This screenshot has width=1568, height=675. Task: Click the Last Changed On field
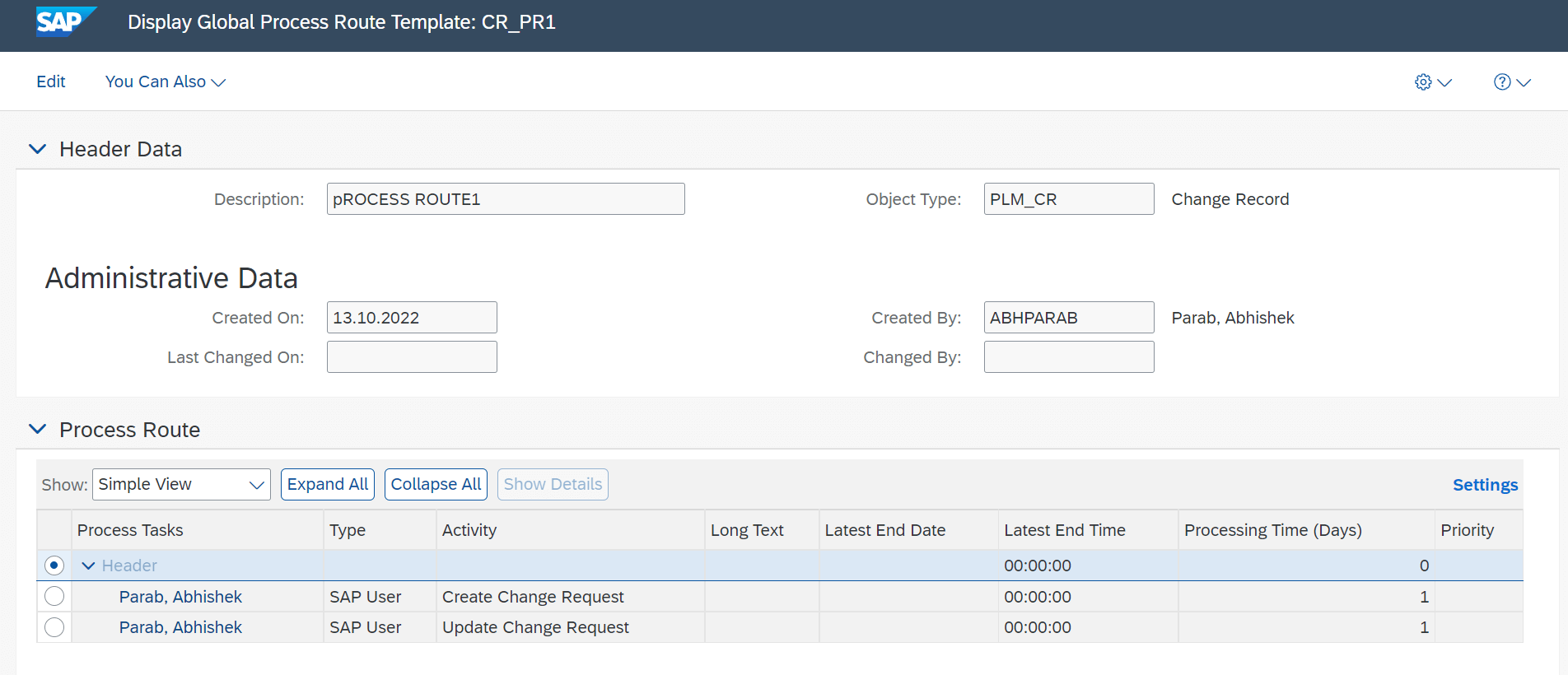412,357
